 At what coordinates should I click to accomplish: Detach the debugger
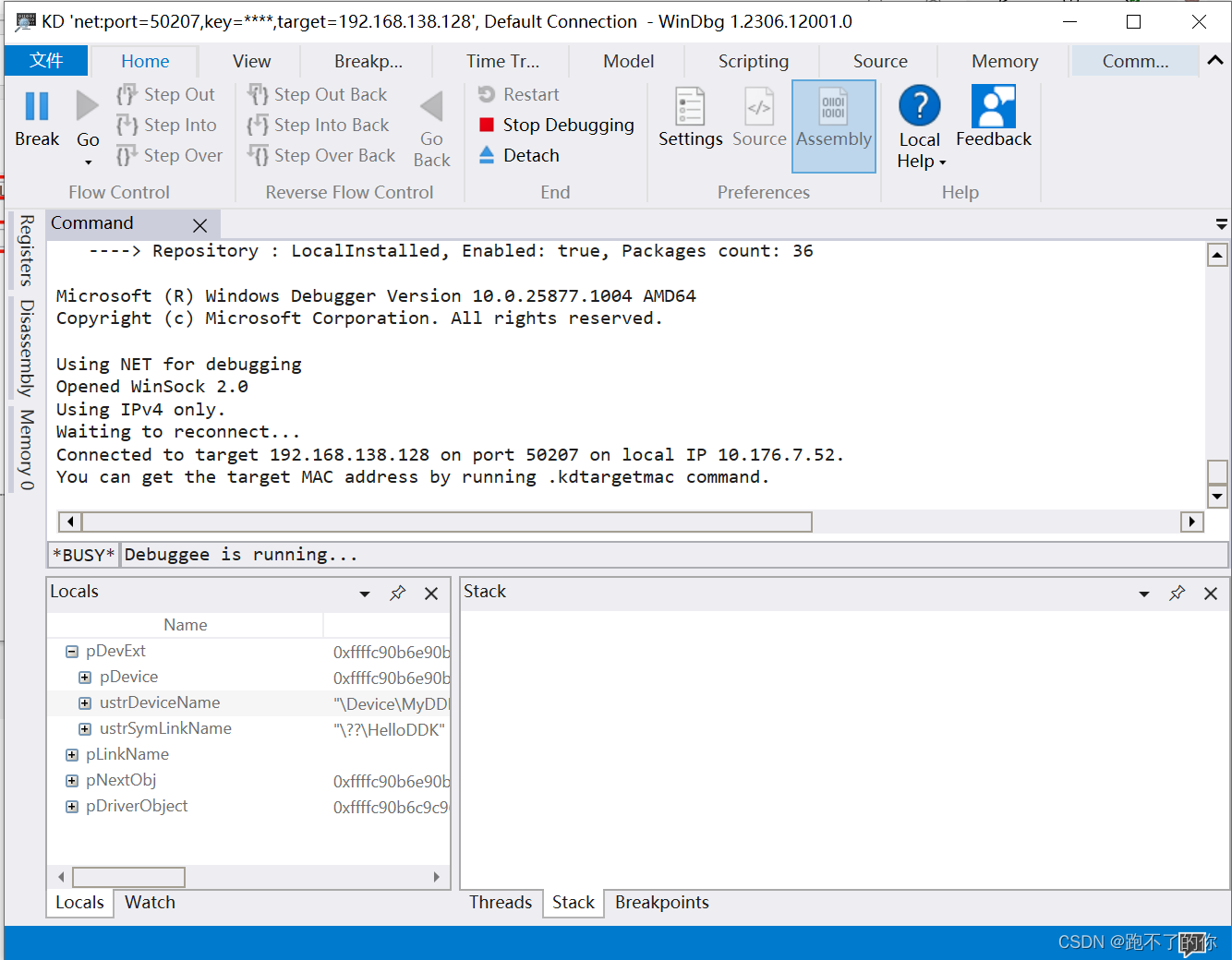(x=519, y=155)
